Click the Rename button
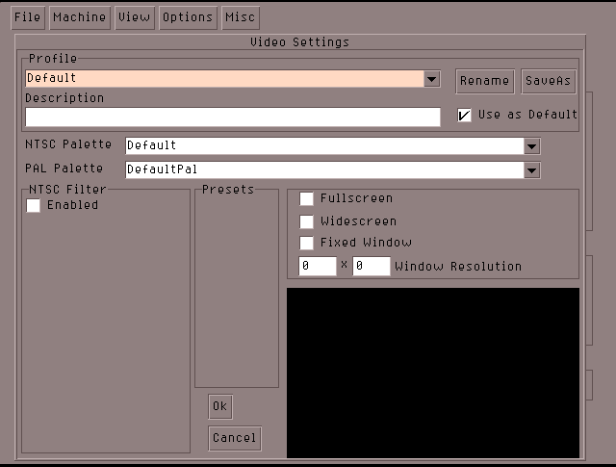The image size is (616, 467). (x=485, y=81)
